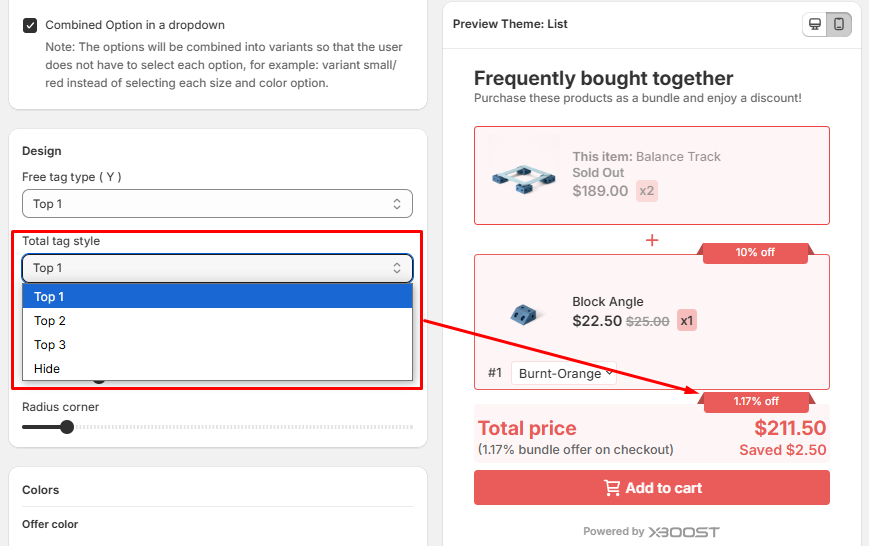Select Top 3 from the list
The height and width of the screenshot is (546, 869).
coord(50,345)
